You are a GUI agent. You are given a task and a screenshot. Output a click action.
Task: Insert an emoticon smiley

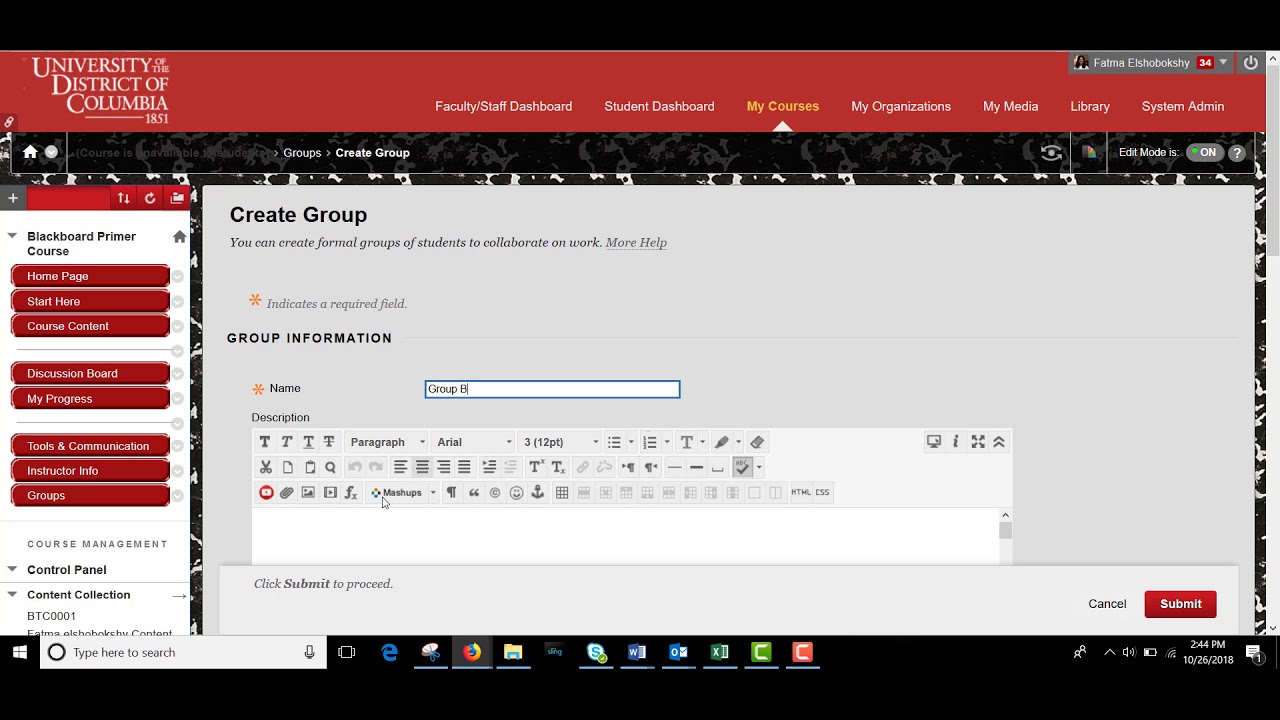[516, 492]
